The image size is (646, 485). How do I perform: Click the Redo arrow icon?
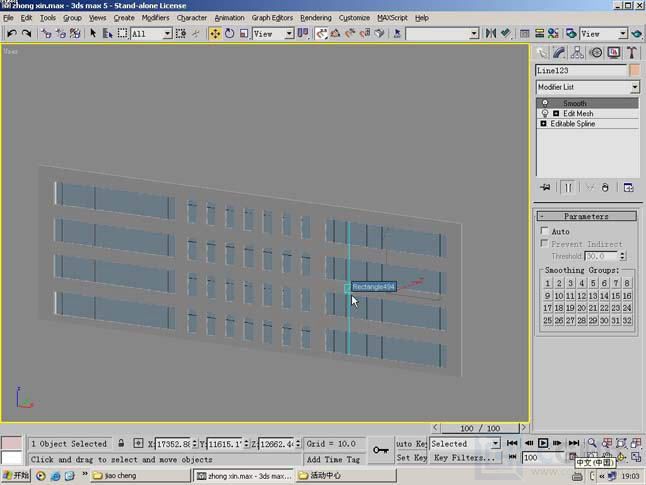click(26, 33)
